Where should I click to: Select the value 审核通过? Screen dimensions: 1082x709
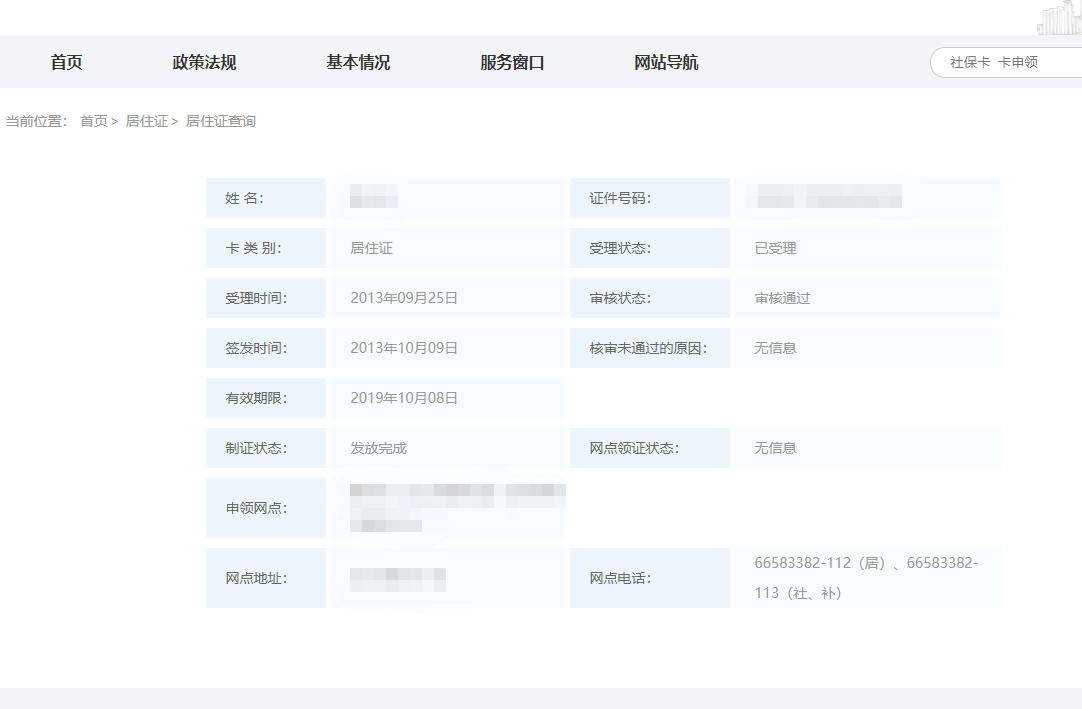click(x=783, y=298)
